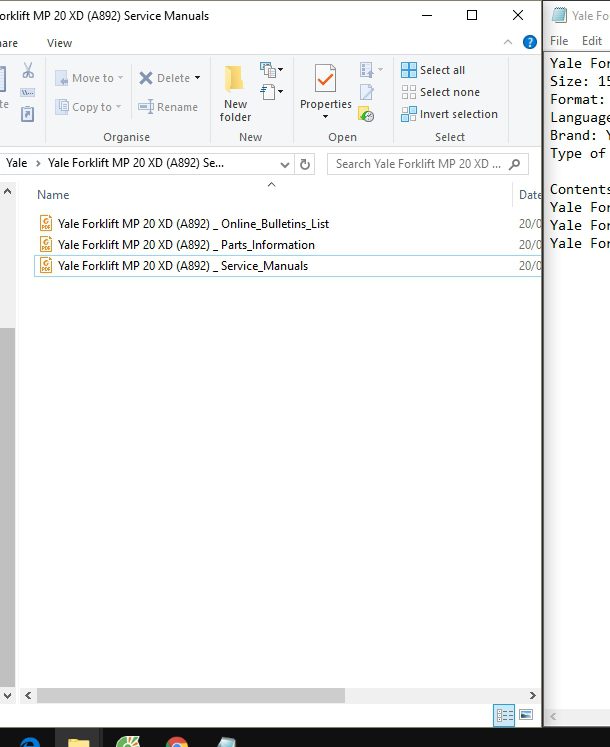Click the Parts_Information PDF icon
610x747 pixels.
pyautogui.click(x=46, y=244)
